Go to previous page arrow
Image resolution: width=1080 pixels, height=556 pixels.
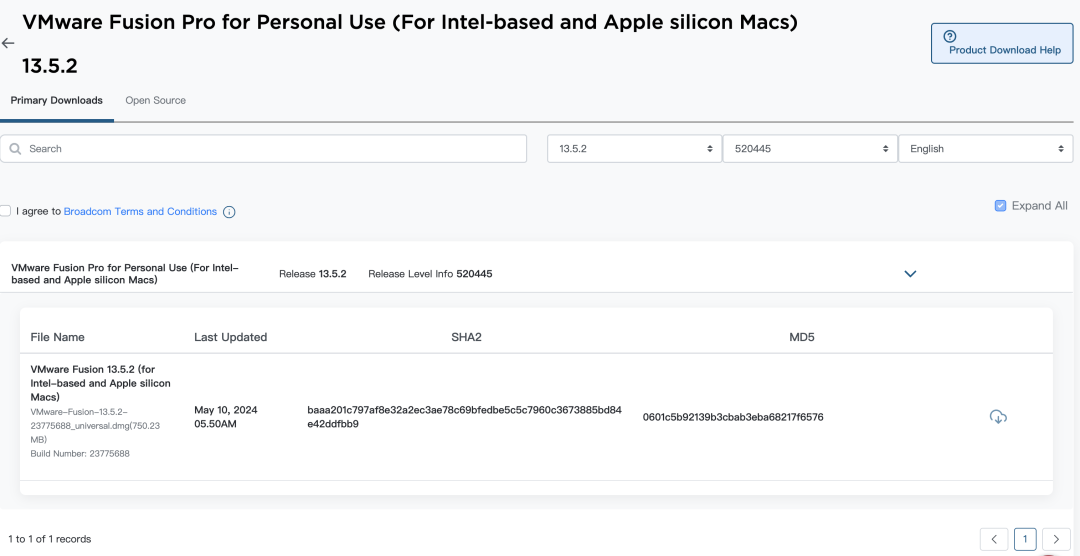pos(993,539)
